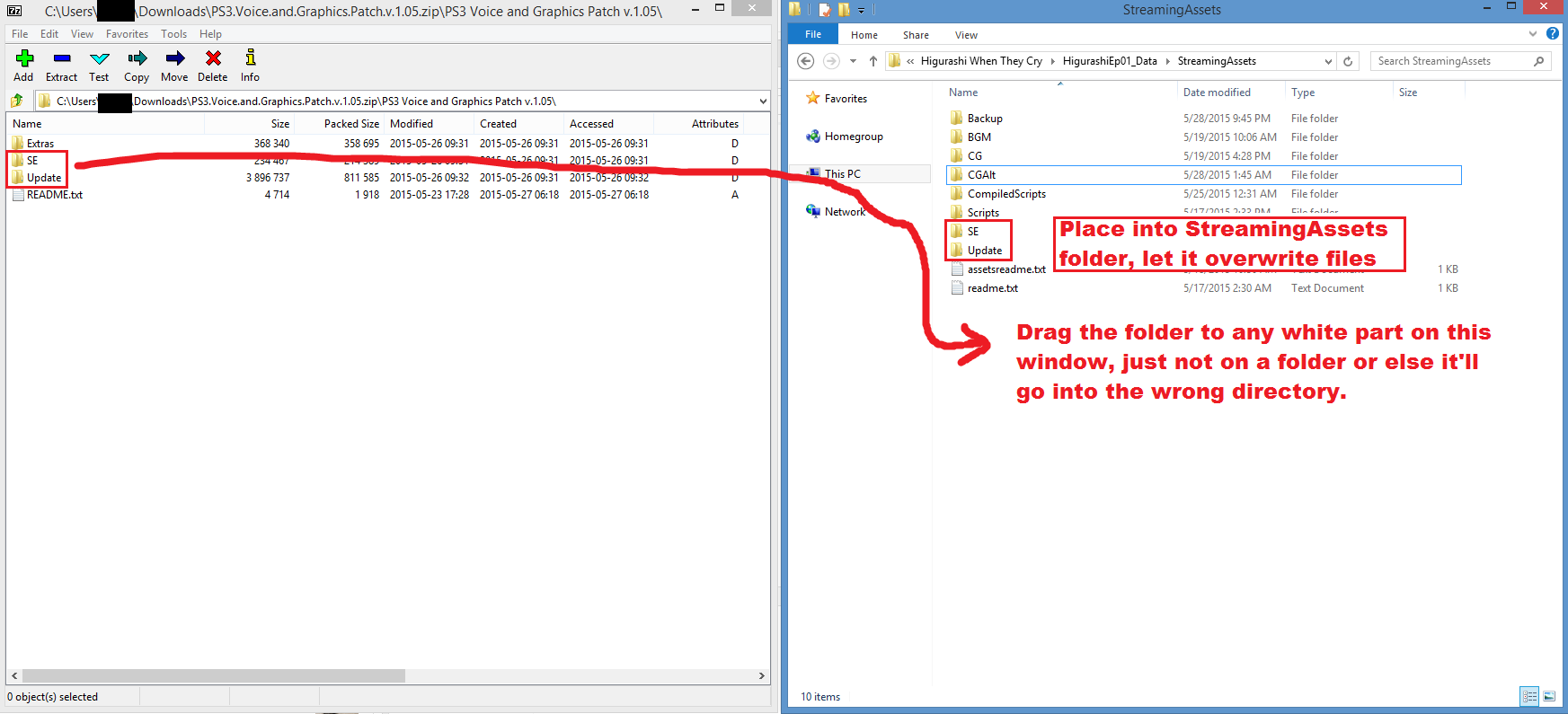Go up one level in 7-Zip
This screenshot has width=1568, height=714.
click(x=17, y=101)
